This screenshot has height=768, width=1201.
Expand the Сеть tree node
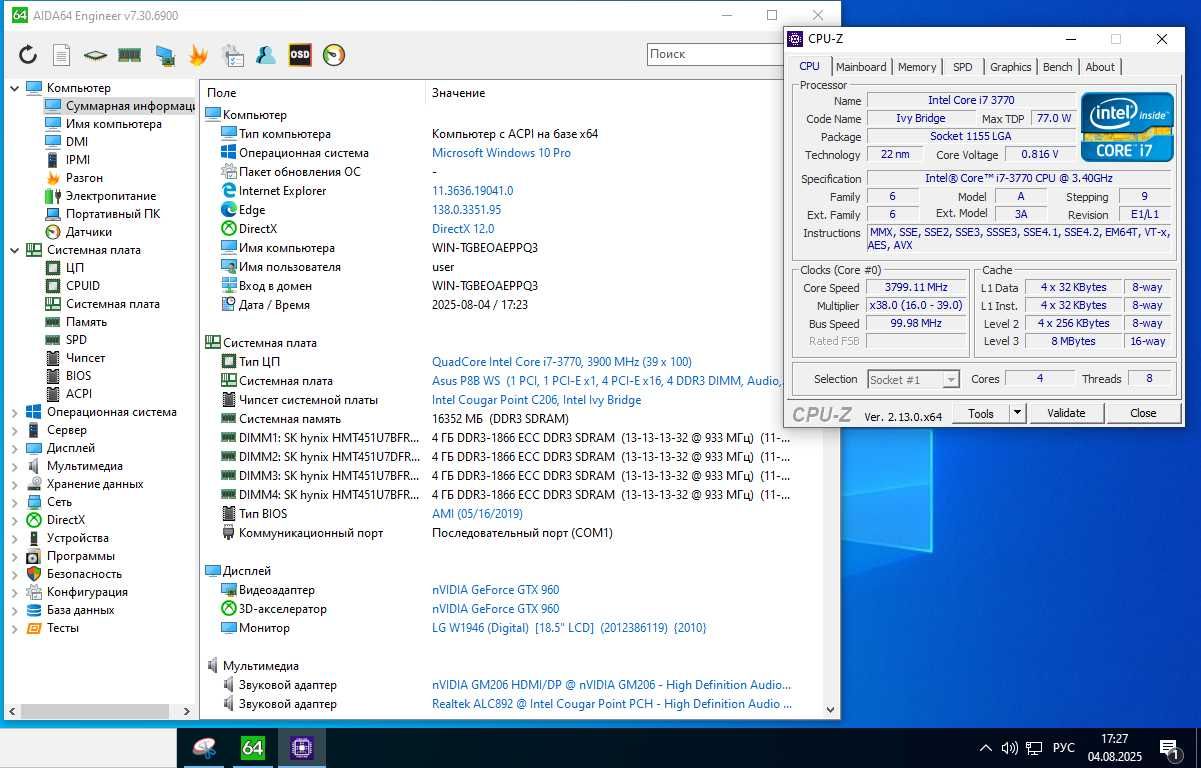point(15,502)
